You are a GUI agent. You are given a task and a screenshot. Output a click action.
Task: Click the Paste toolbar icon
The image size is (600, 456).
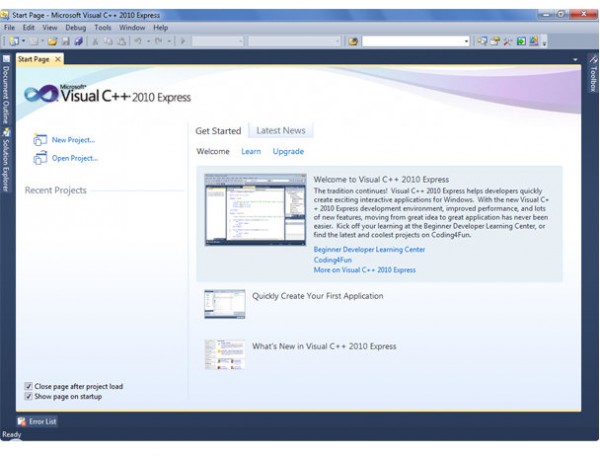click(x=121, y=41)
